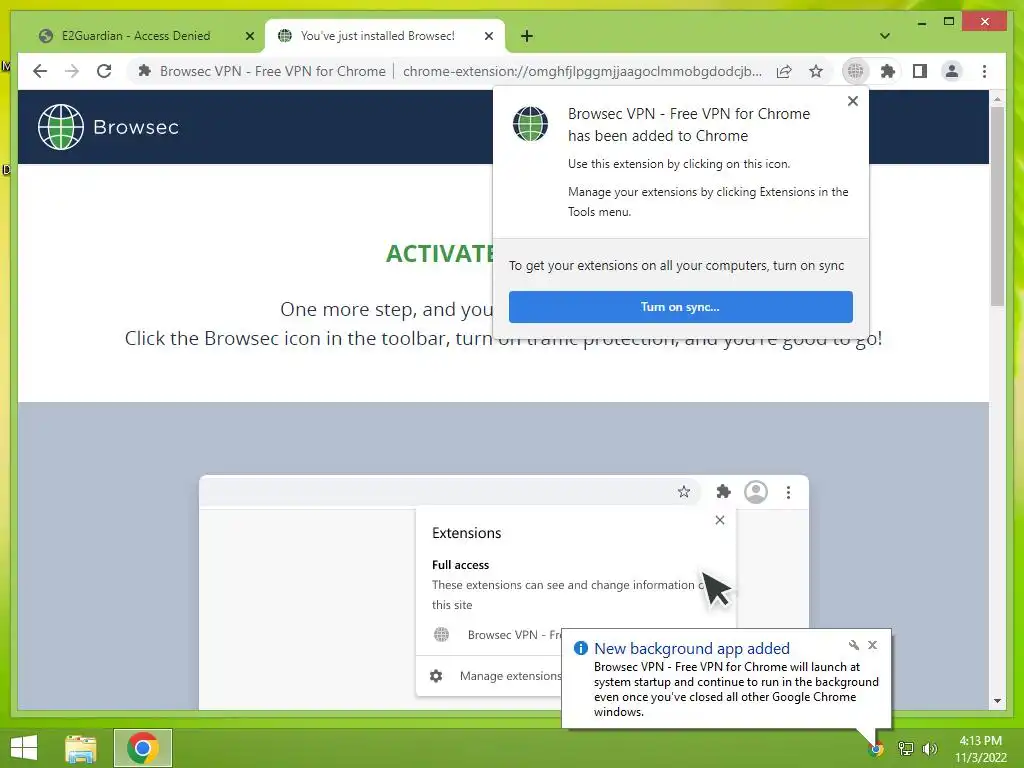Share this page using address bar icon
Screen dimensions: 1024x768
click(x=784, y=71)
